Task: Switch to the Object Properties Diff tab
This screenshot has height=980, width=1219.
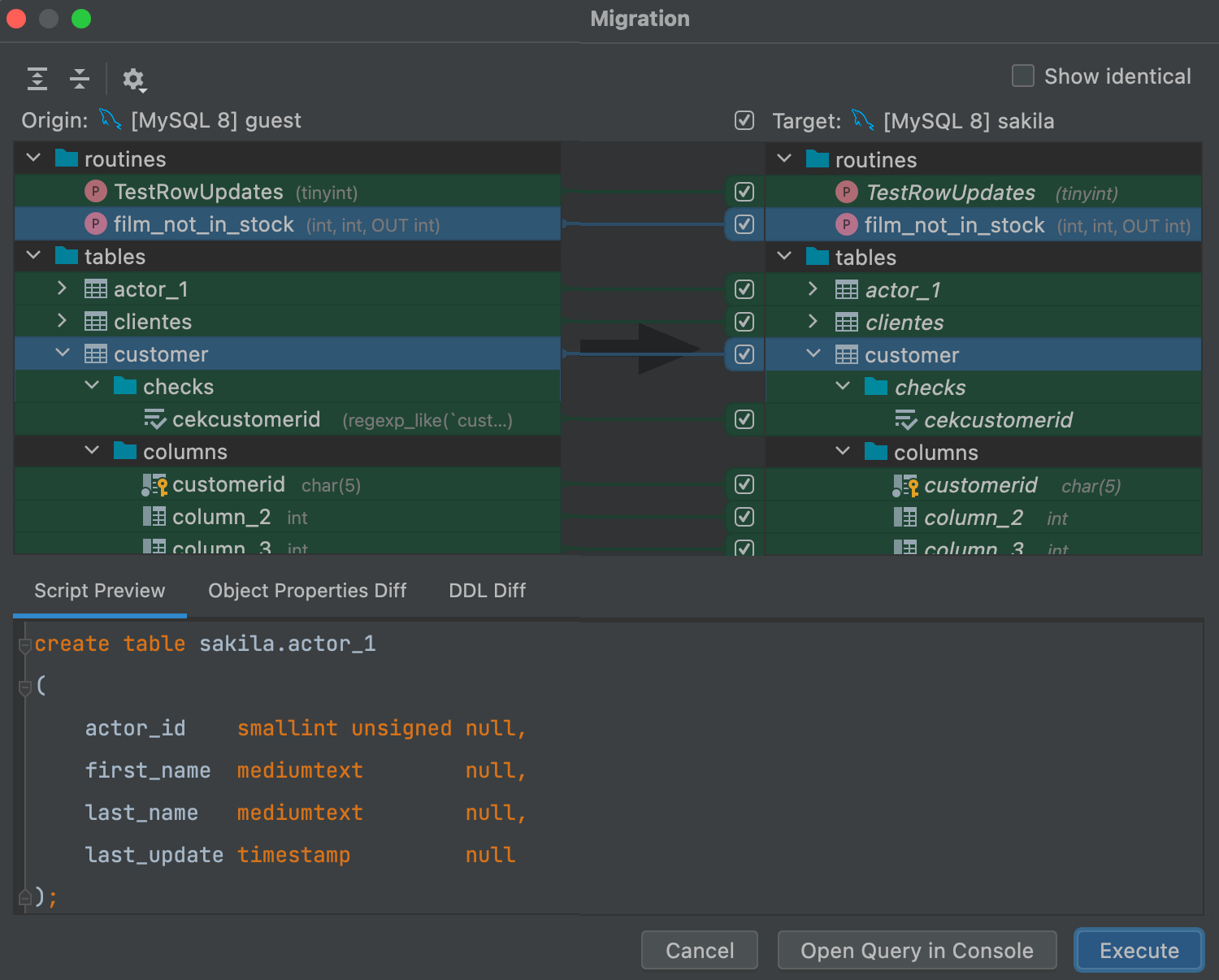Action: [307, 591]
